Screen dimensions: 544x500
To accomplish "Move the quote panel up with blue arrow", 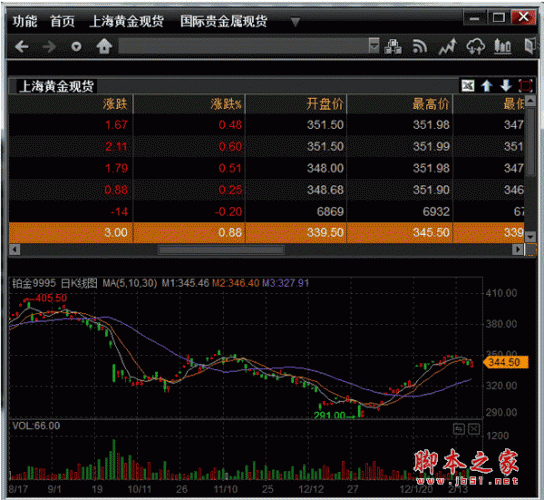I will (x=487, y=85).
